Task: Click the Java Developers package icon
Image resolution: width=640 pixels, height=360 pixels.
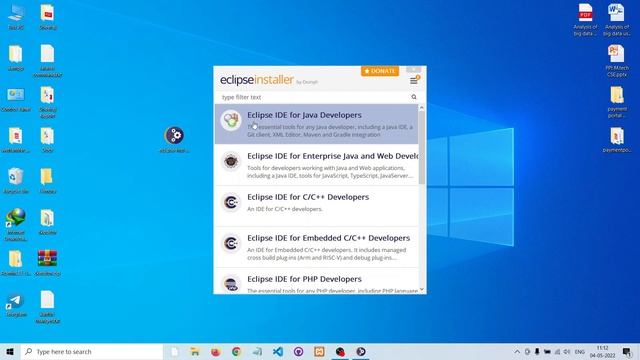Action: [231, 120]
